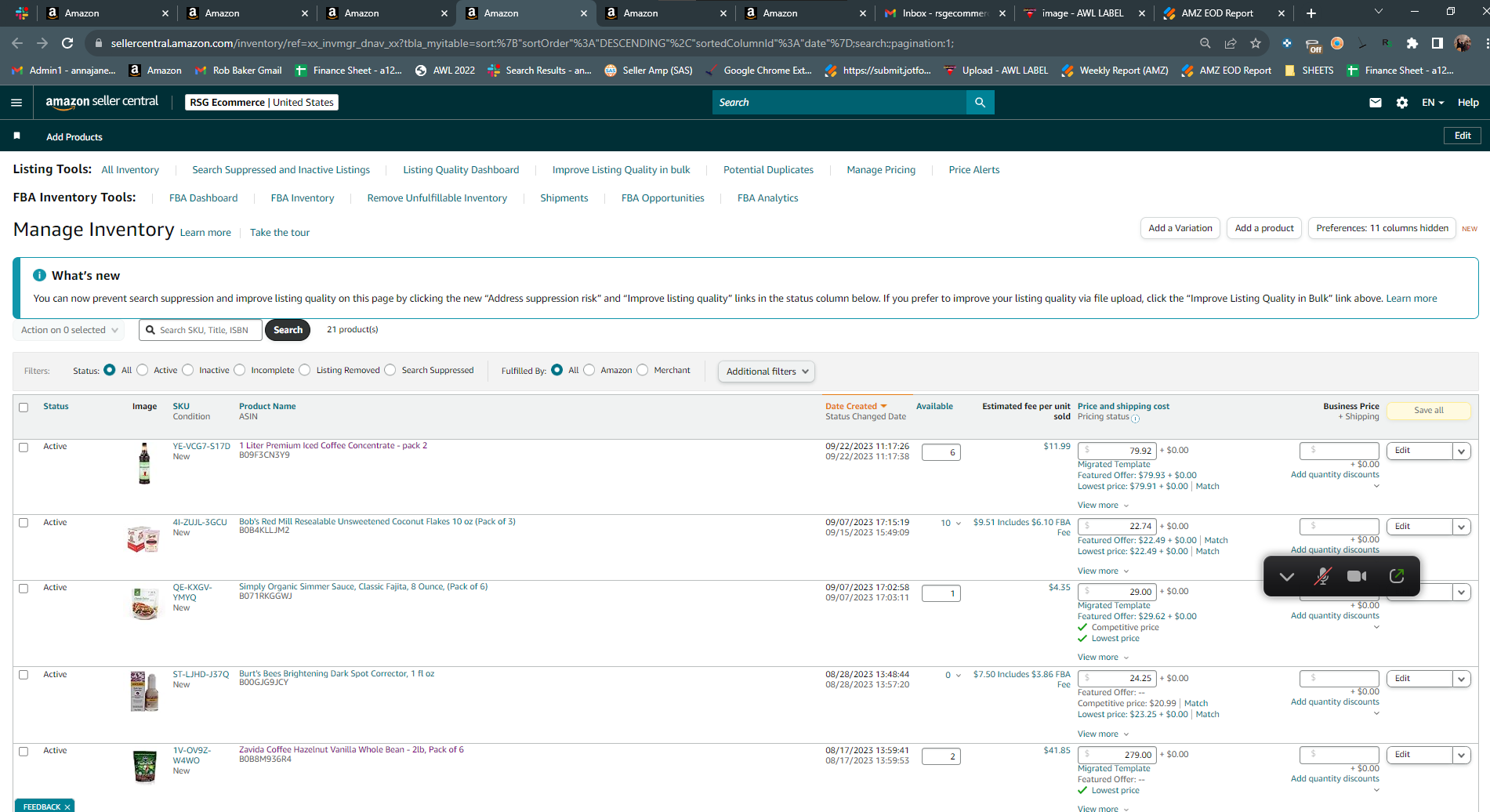Viewport: 1490px width, 812px height.
Task: Select the Active status filter radio
Action: (x=143, y=370)
